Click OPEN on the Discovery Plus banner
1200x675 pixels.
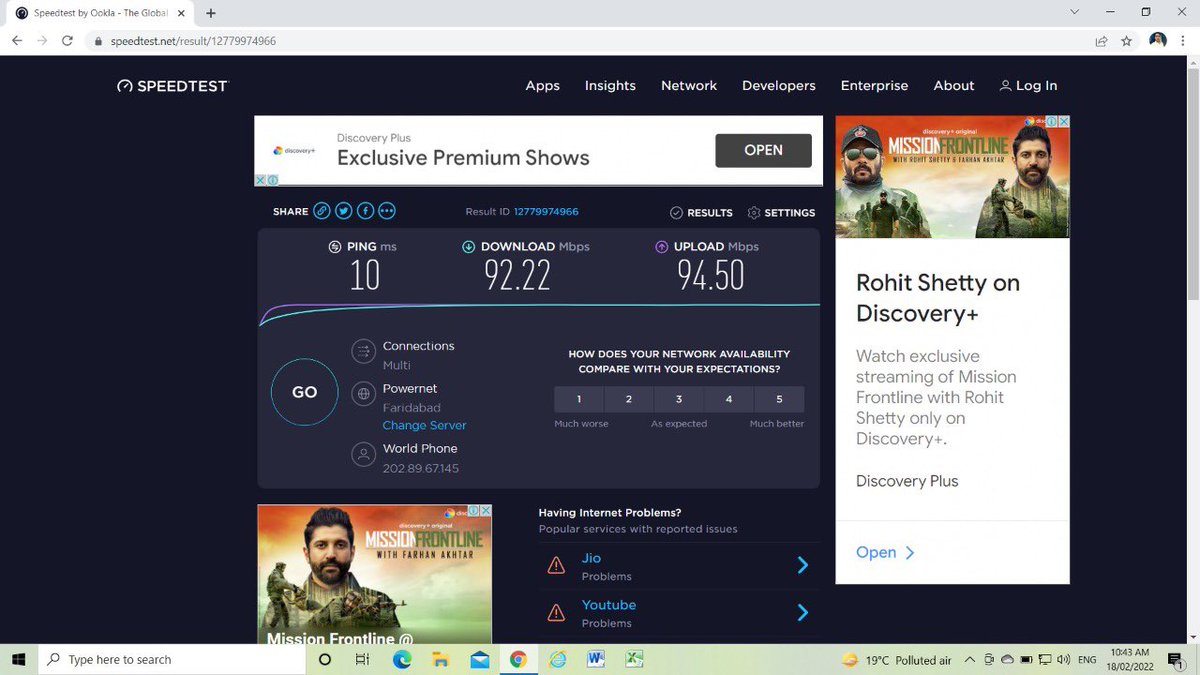click(x=763, y=150)
